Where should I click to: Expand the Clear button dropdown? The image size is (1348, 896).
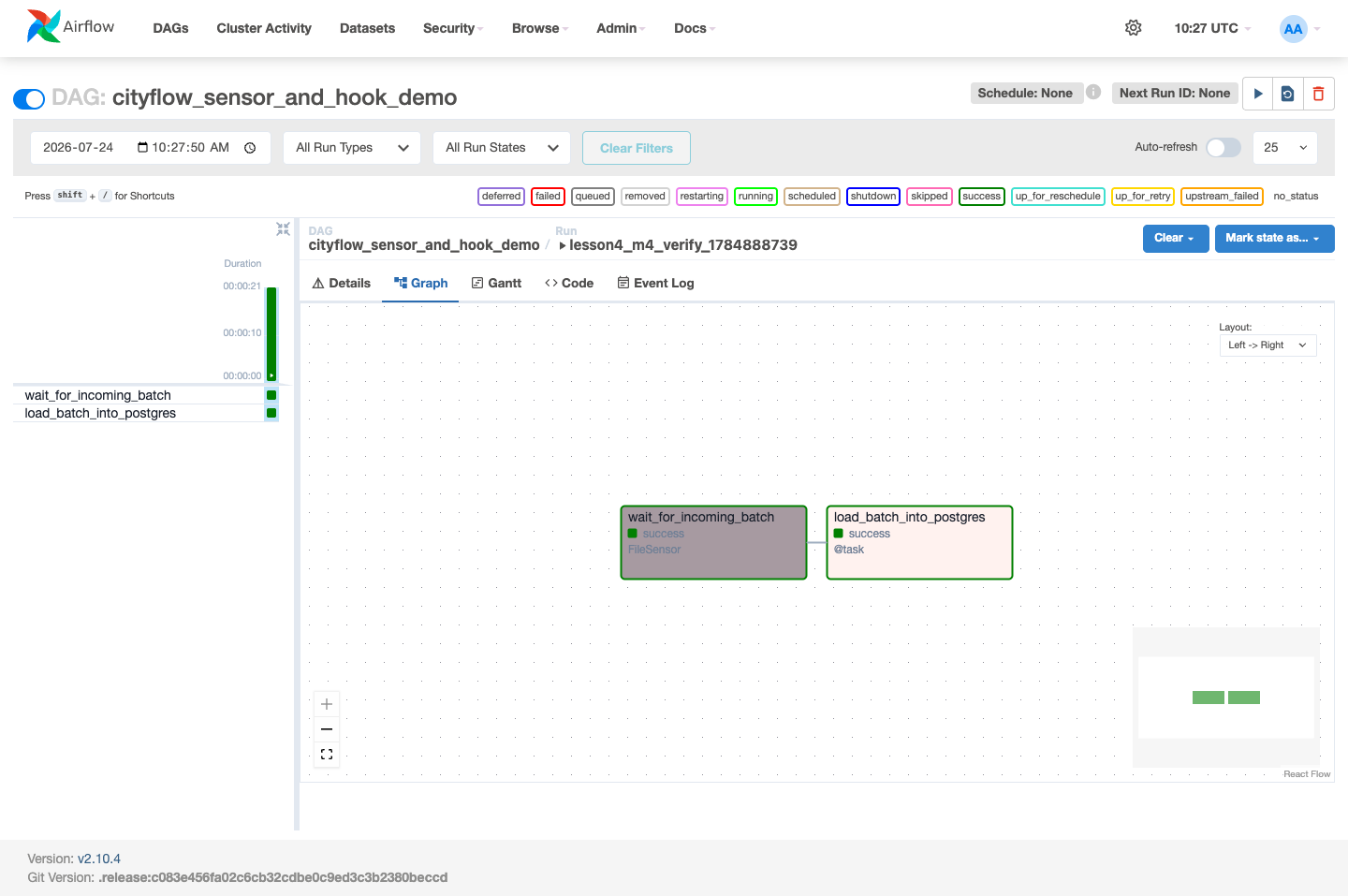(x=1176, y=238)
